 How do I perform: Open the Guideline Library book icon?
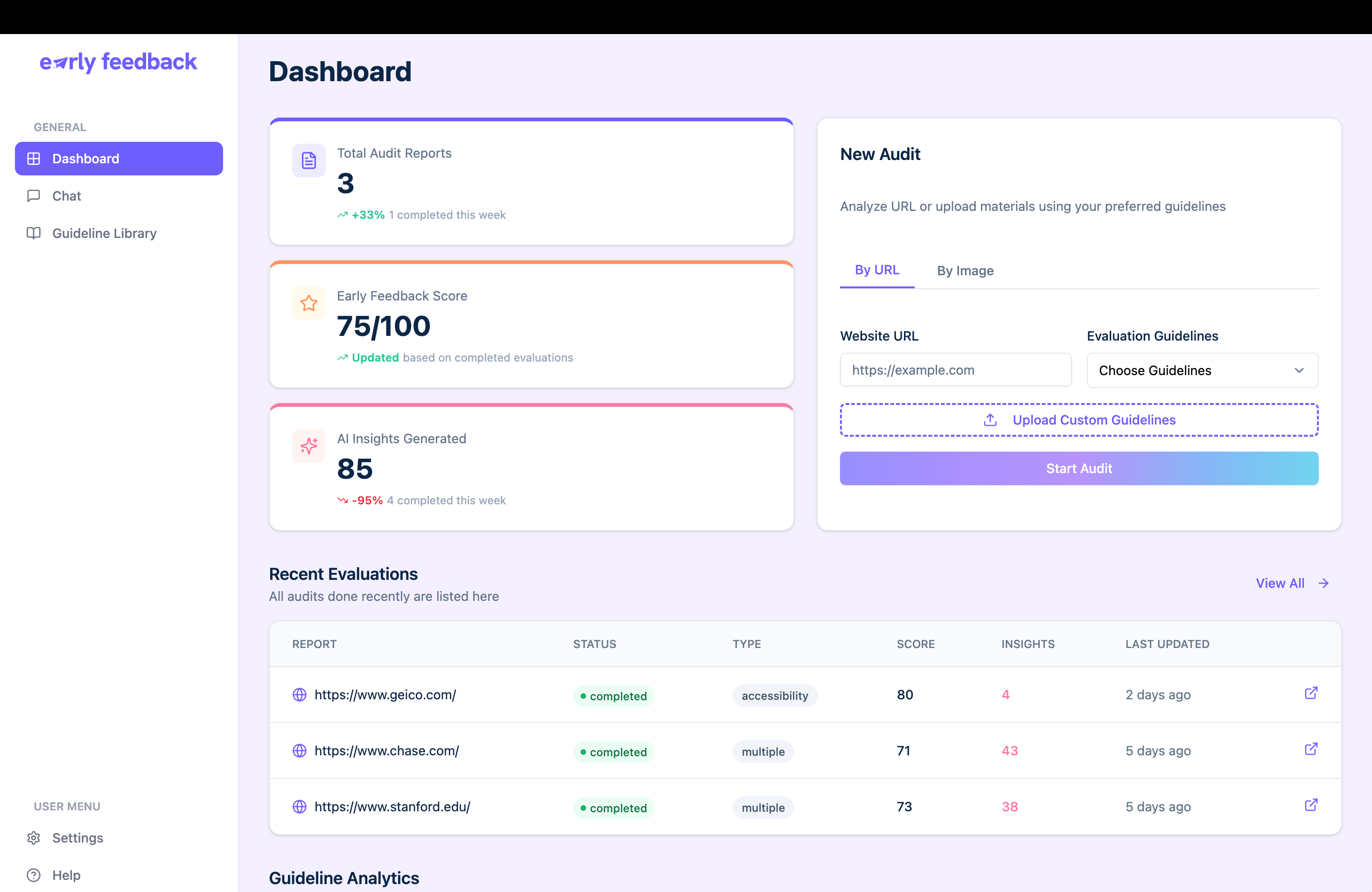(34, 233)
